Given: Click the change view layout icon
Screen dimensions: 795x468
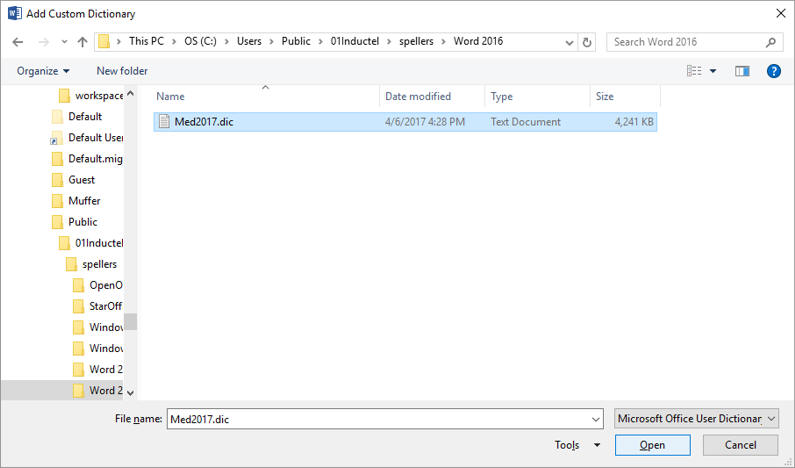Looking at the screenshot, I should (x=694, y=71).
